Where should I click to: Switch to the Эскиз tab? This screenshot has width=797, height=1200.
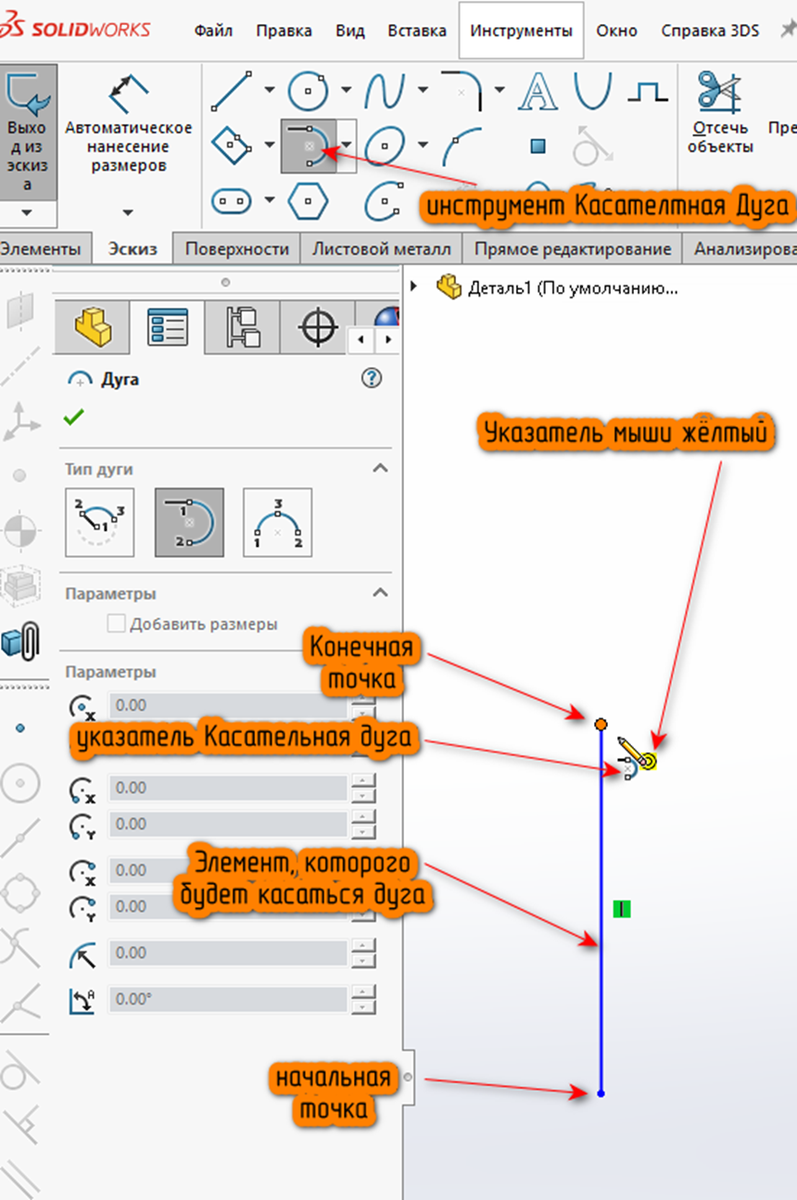133,249
